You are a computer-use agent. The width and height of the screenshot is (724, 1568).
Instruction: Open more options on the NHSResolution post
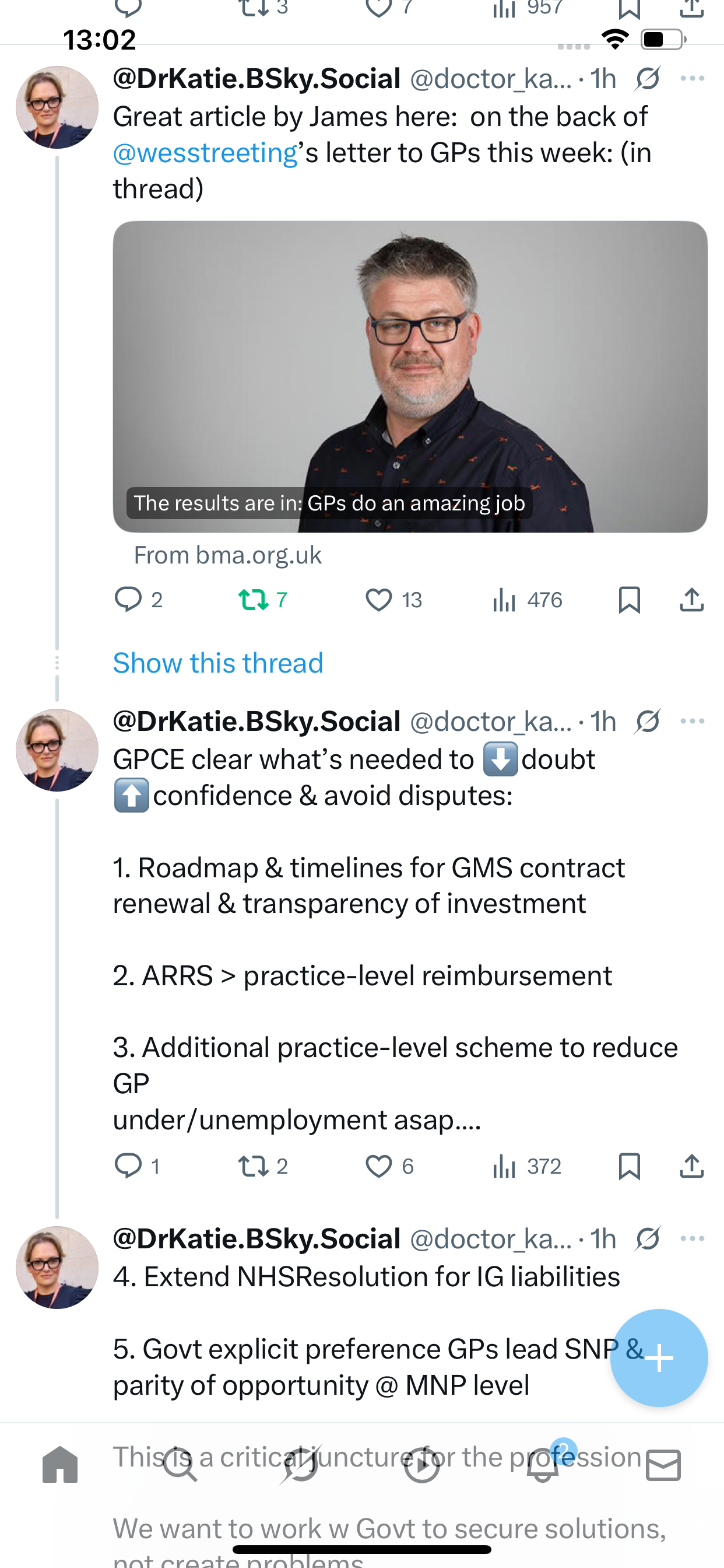click(x=692, y=1238)
